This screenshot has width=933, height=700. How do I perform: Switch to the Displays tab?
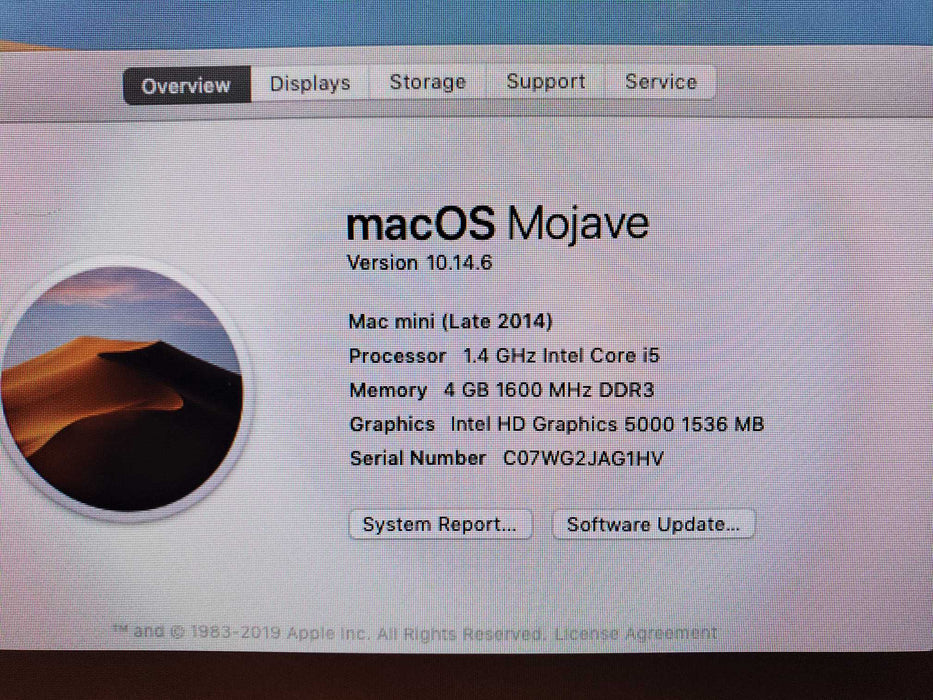click(309, 83)
